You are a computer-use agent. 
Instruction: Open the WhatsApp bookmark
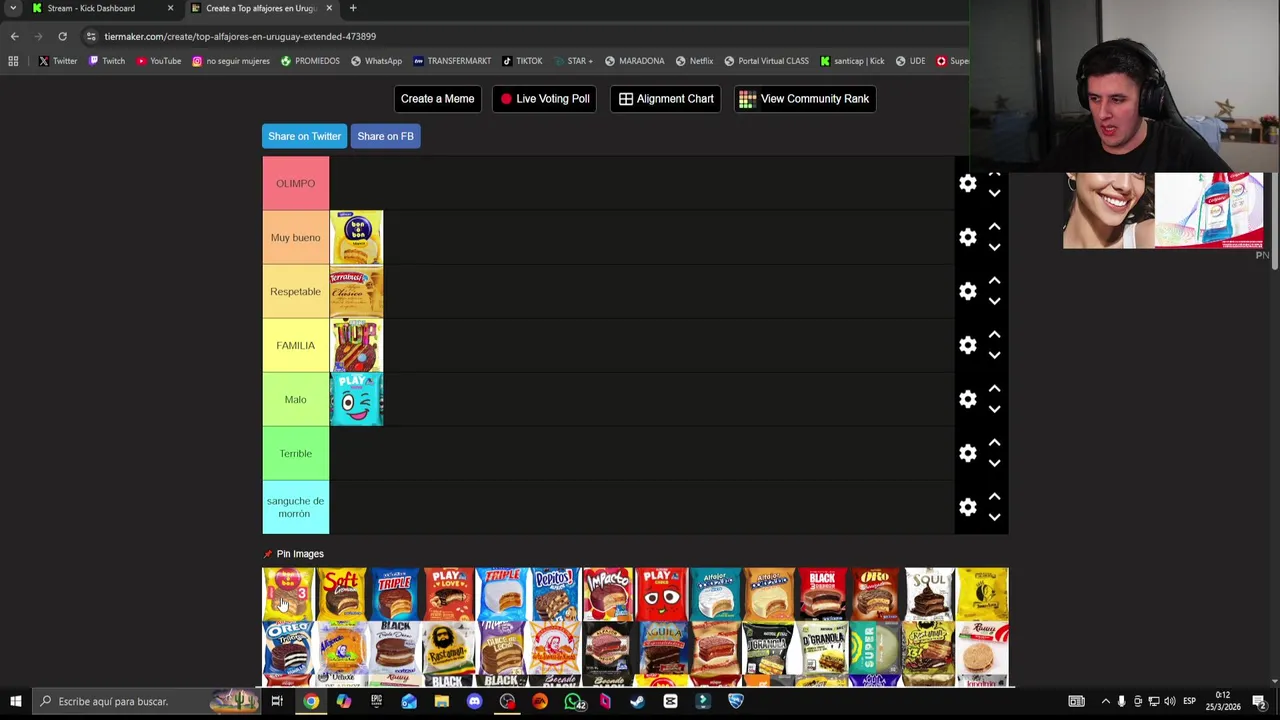click(376, 61)
